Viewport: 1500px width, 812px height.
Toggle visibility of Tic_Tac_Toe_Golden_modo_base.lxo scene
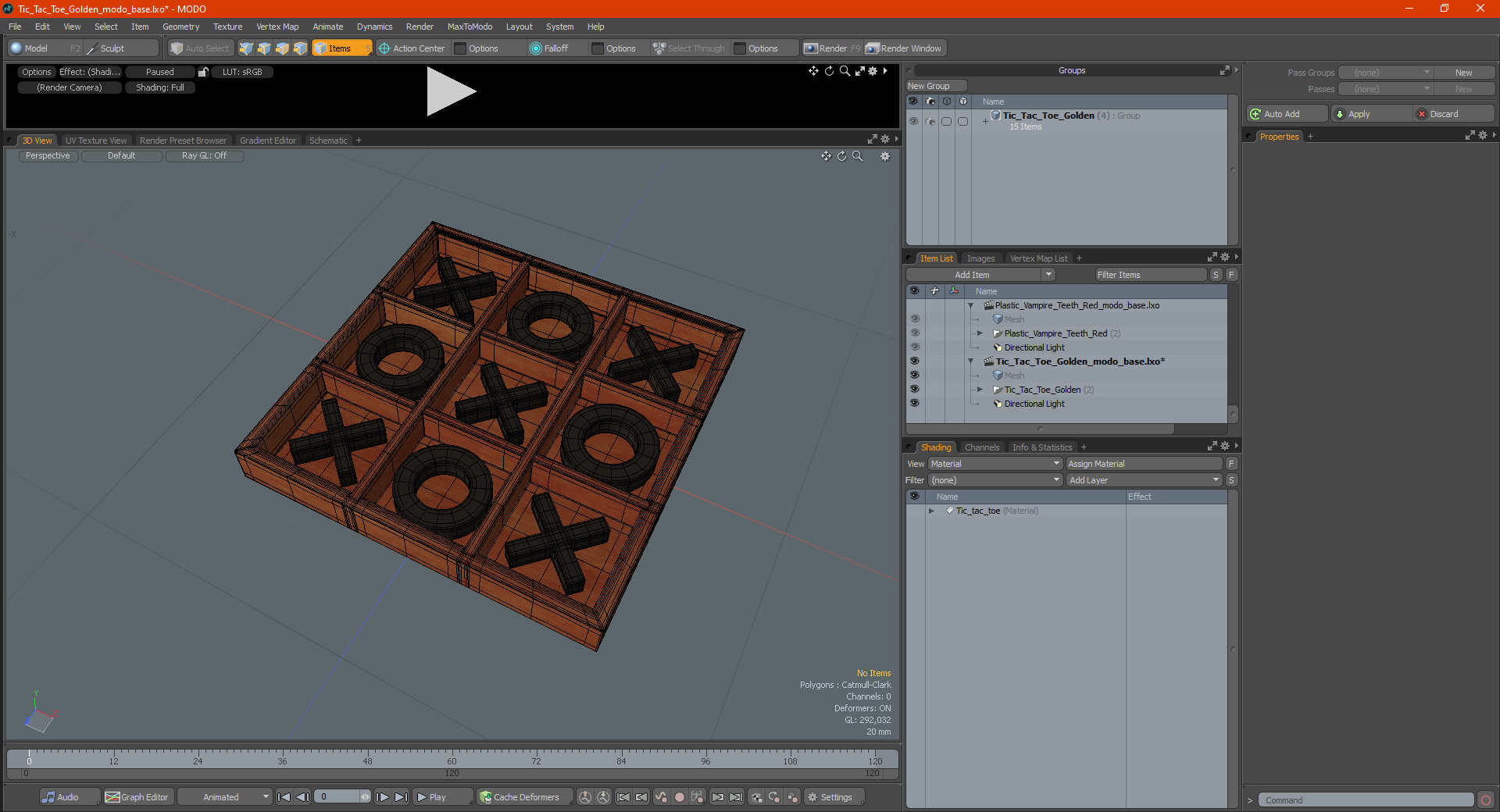click(x=914, y=361)
